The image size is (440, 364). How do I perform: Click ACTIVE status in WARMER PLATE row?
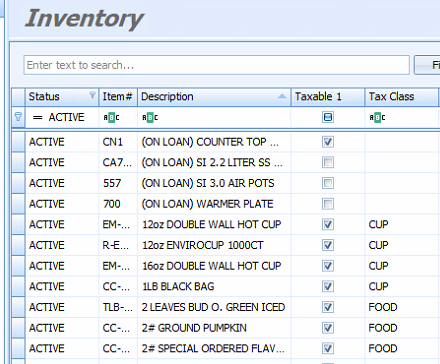tap(47, 204)
